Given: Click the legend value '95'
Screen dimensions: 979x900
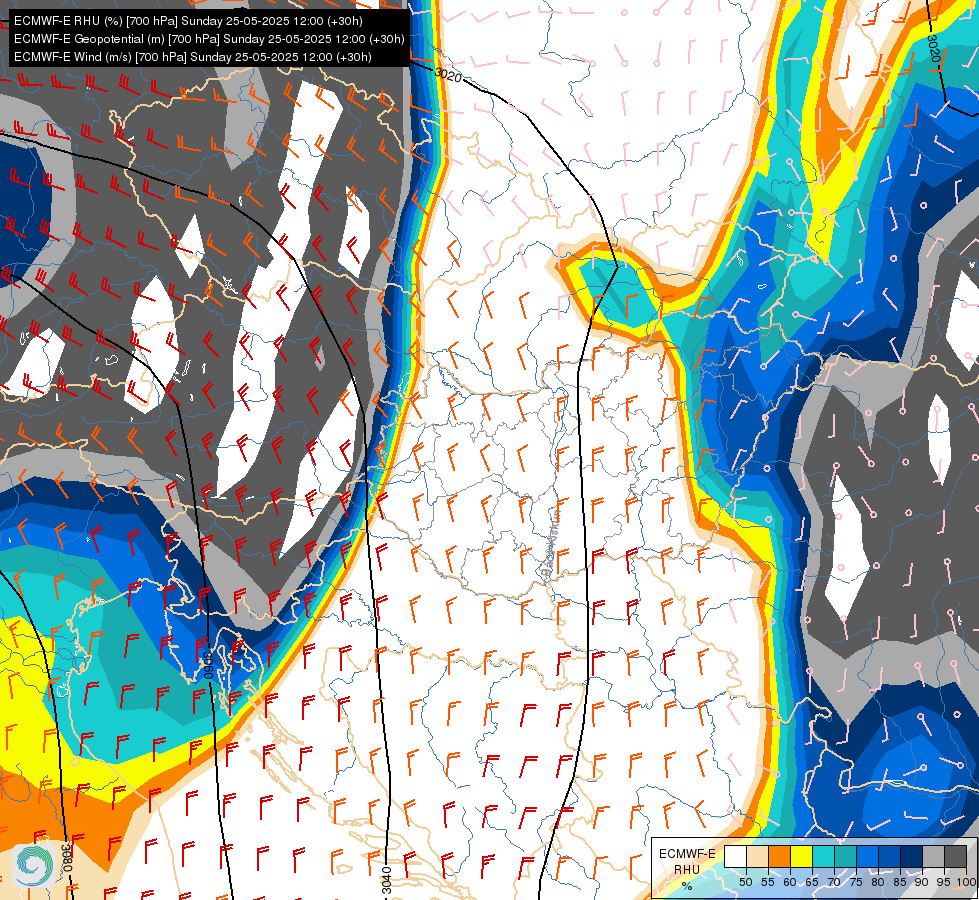Looking at the screenshot, I should tap(943, 883).
